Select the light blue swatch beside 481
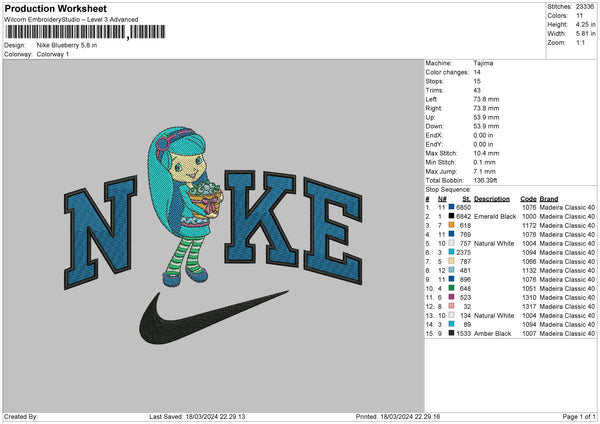Image resolution: width=600 pixels, height=424 pixels. pos(452,270)
